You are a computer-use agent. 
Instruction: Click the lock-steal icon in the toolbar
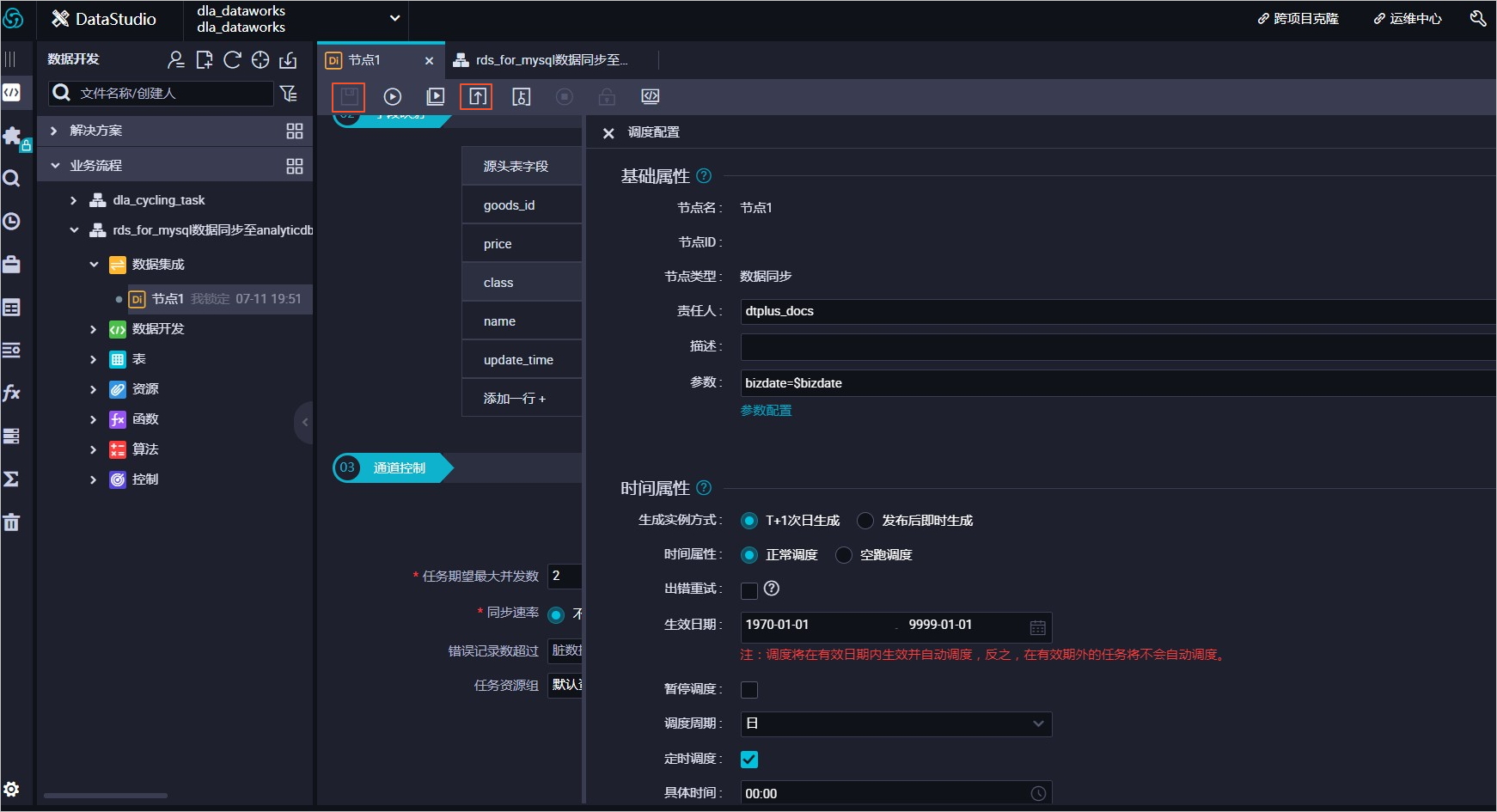tap(522, 97)
